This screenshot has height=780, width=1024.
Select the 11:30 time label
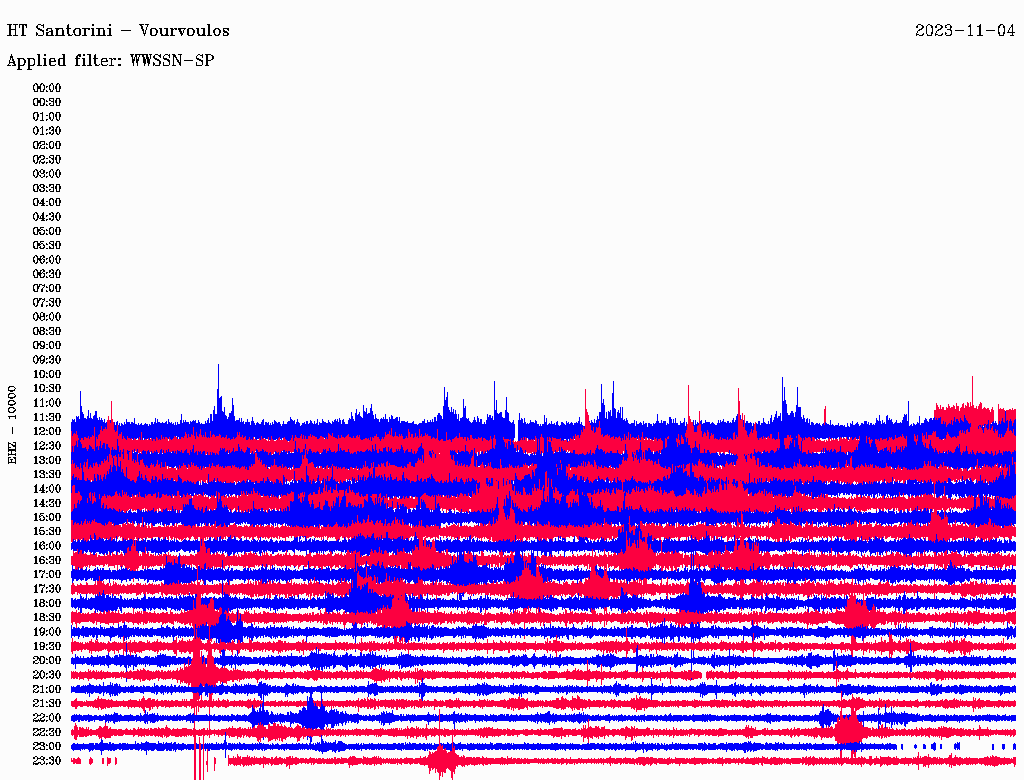click(x=47, y=417)
